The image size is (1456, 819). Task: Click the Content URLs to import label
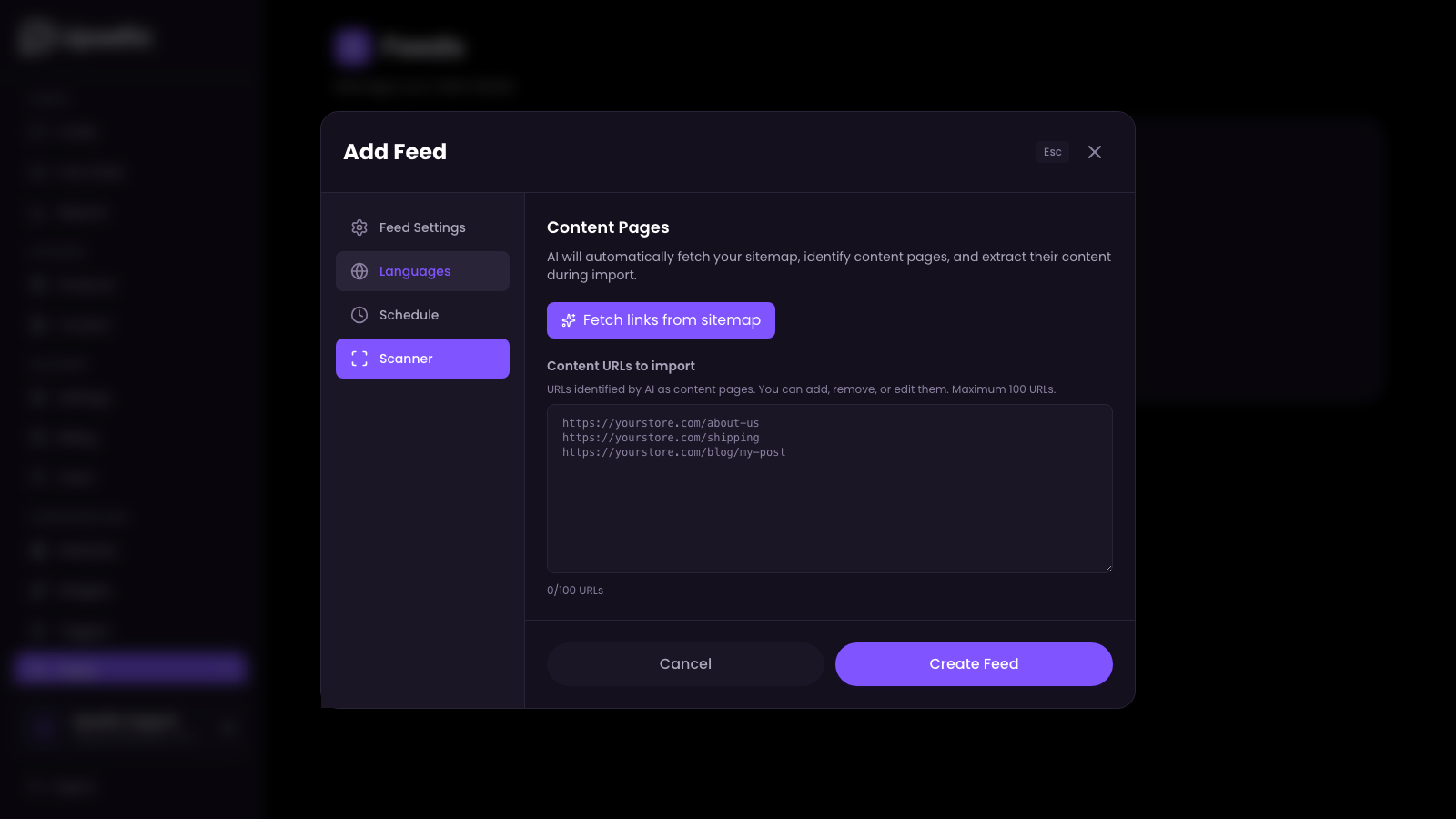621,366
